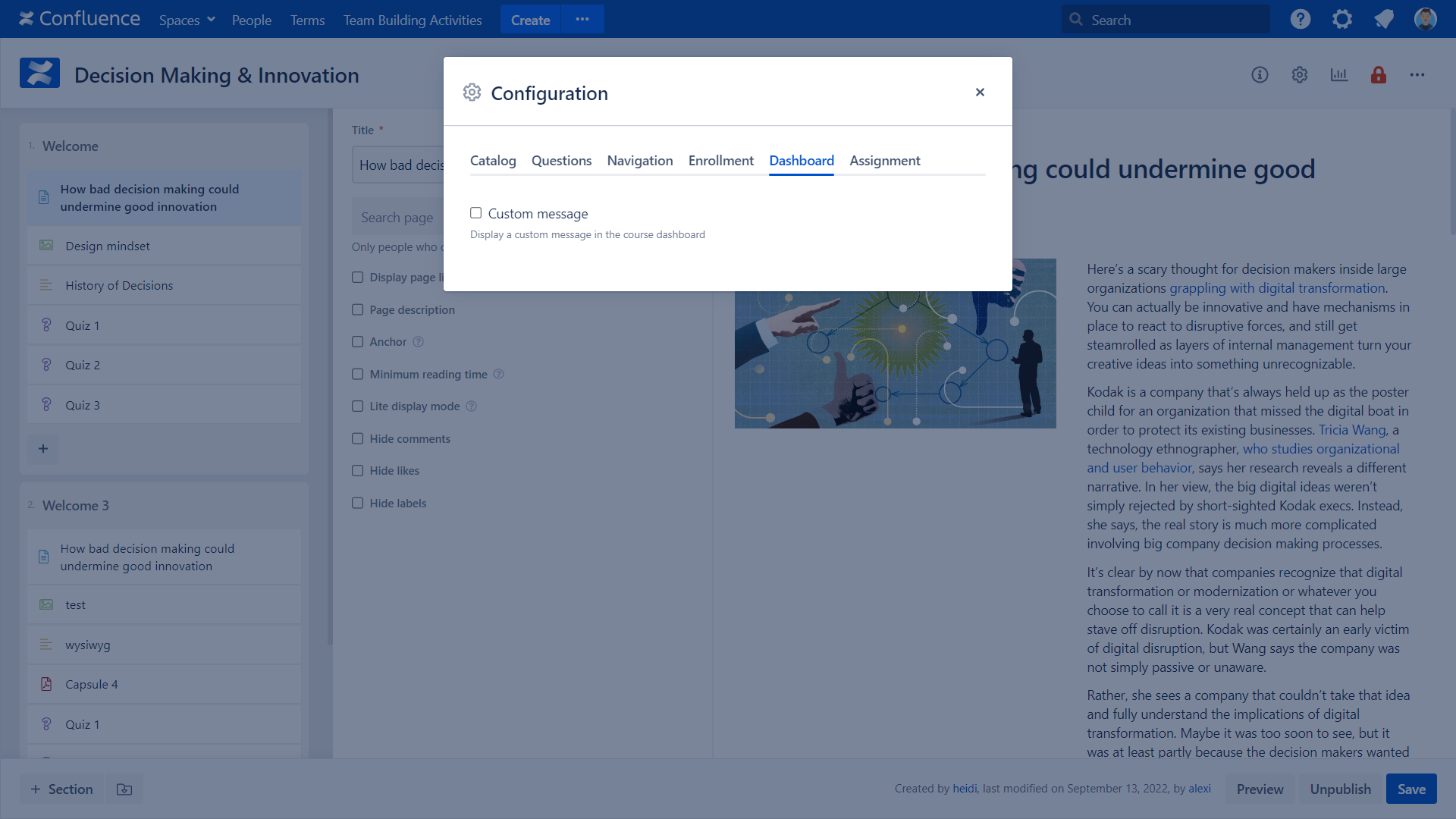Click the Save button
The width and height of the screenshot is (1456, 819).
[x=1410, y=789]
